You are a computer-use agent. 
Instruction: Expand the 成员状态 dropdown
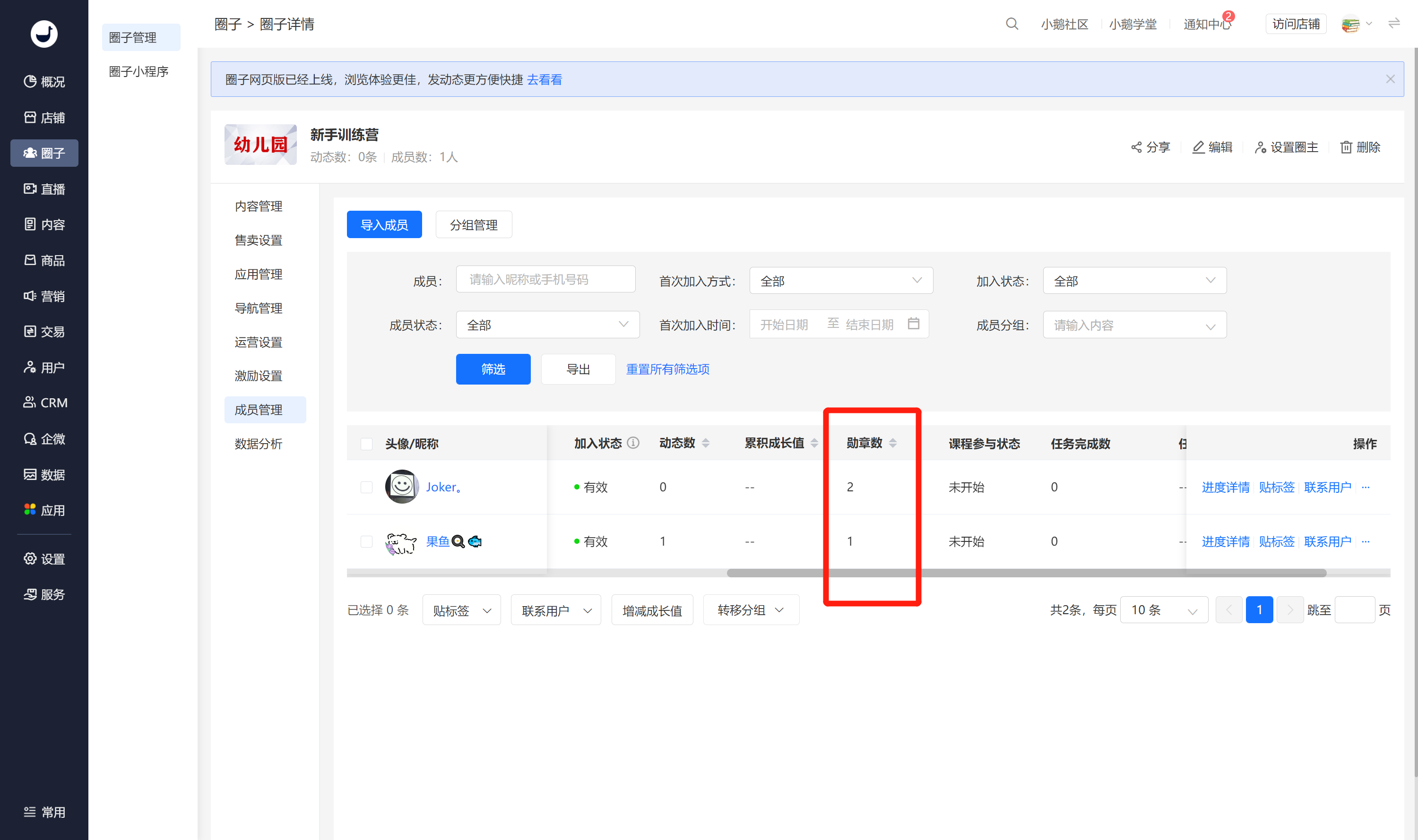(548, 325)
